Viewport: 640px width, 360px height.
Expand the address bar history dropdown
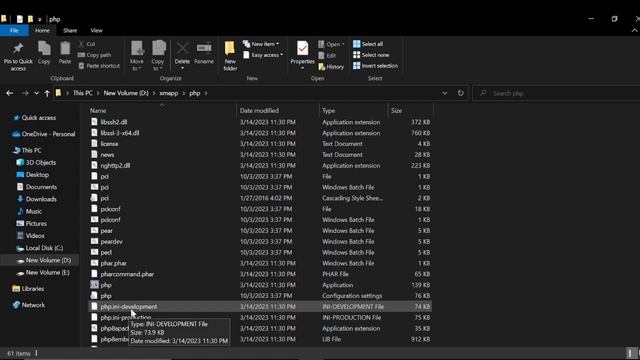pos(444,93)
